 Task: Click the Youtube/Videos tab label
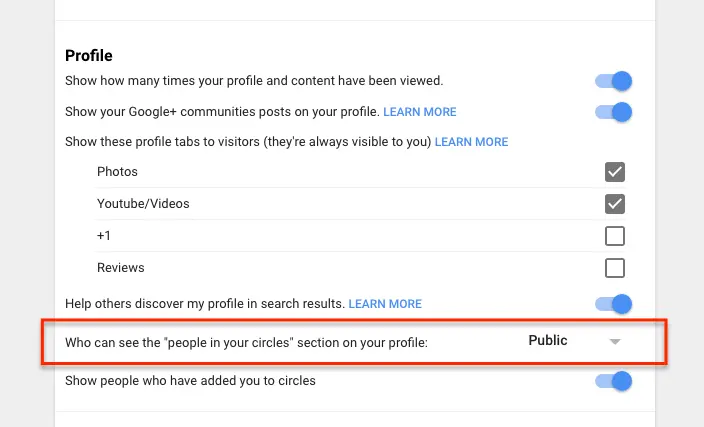(143, 204)
